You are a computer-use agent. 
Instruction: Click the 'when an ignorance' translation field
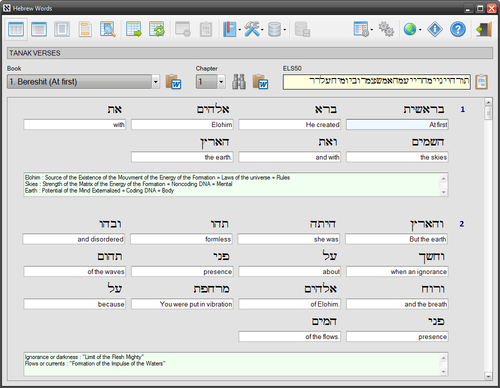pos(397,272)
